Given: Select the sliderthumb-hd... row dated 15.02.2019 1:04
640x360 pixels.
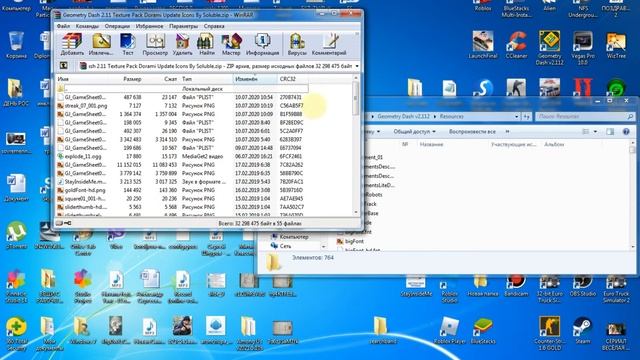Looking at the screenshot, I should 182,207.
